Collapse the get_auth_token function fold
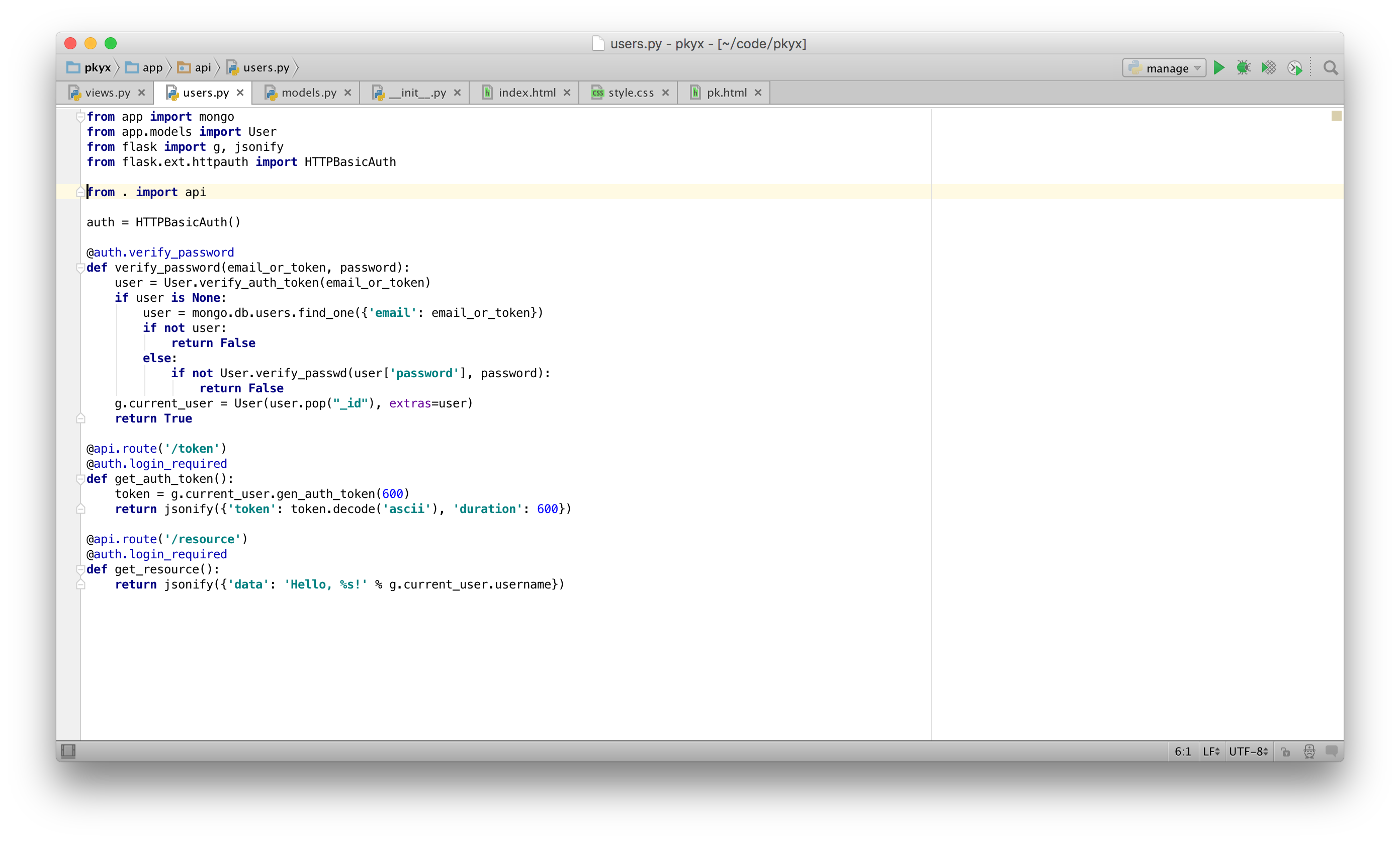This screenshot has width=1400, height=842. click(80, 479)
